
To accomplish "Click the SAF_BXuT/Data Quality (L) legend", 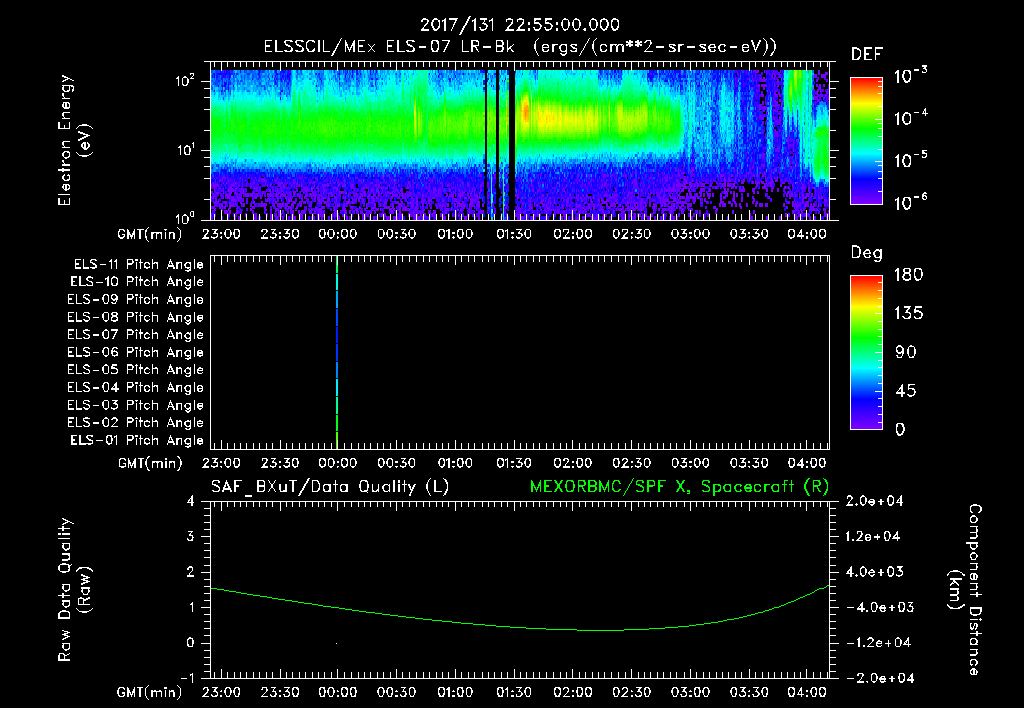I will pos(330,487).
